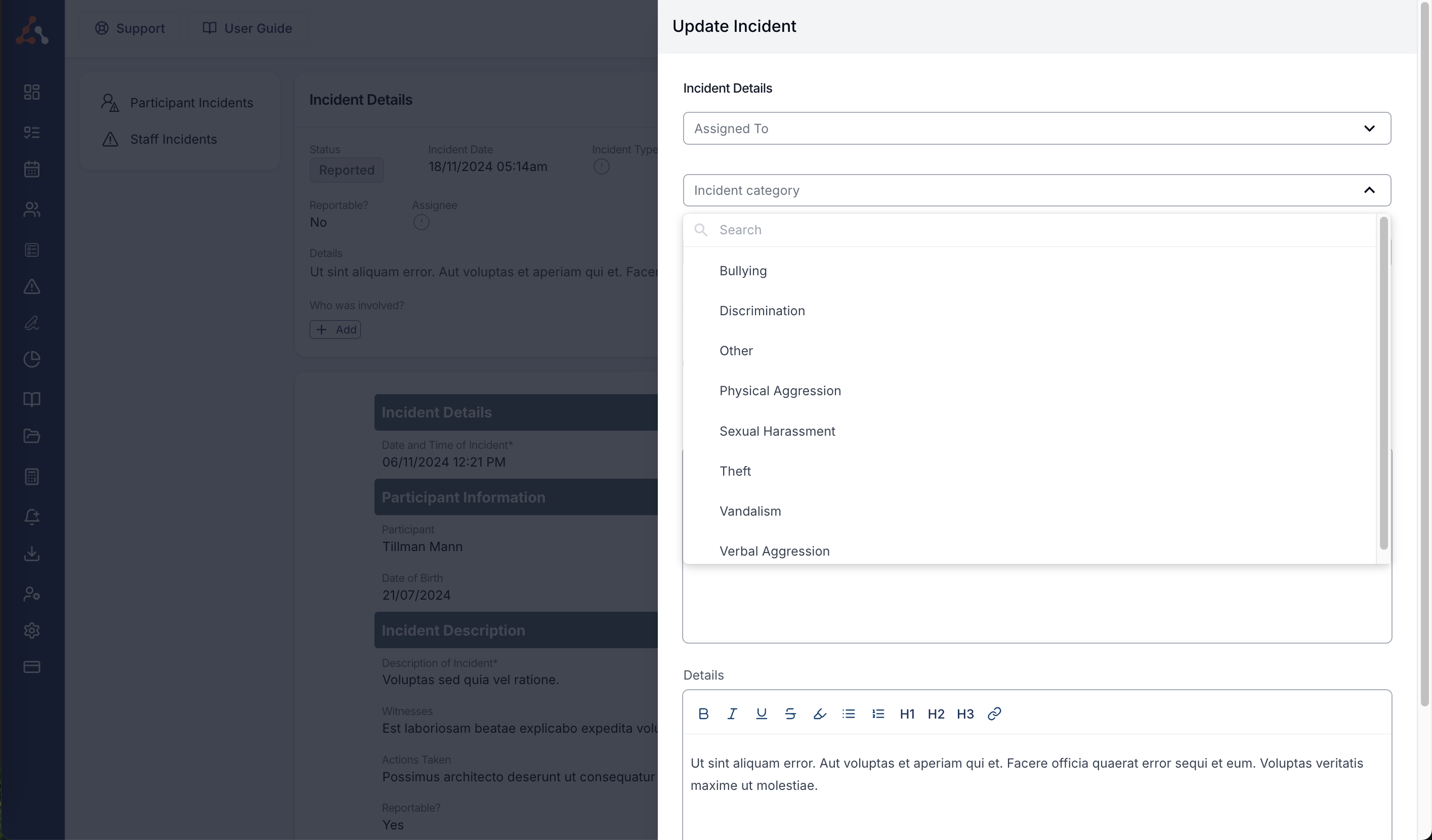Image resolution: width=1432 pixels, height=840 pixels.
Task: Open the folder icon in sidebar
Action: [32, 436]
